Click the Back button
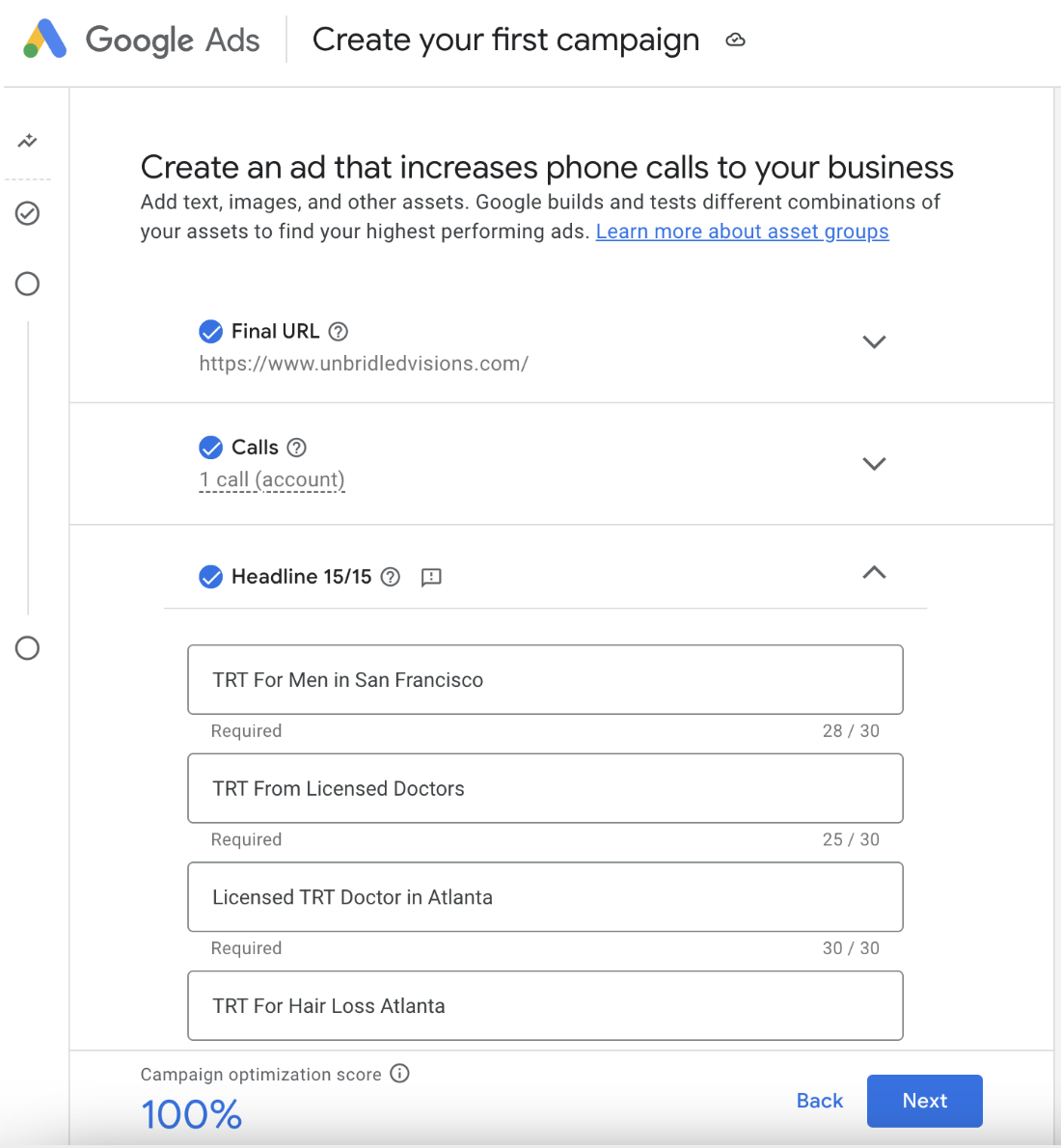Image resolution: width=1061 pixels, height=1148 pixels. (x=820, y=1101)
